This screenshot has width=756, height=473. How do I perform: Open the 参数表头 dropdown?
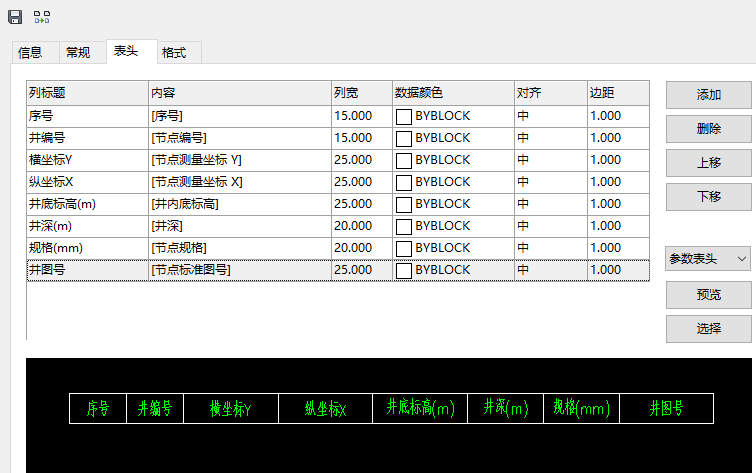[707, 259]
